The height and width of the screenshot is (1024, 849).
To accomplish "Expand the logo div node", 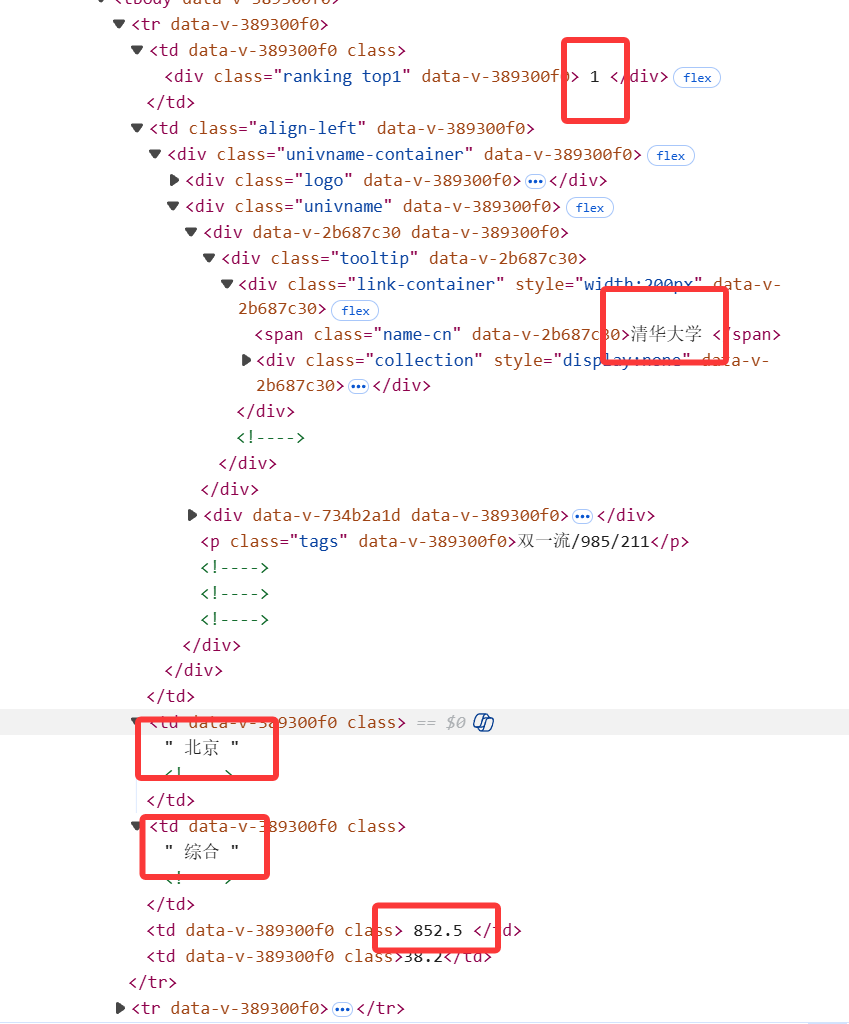I will coord(174,180).
